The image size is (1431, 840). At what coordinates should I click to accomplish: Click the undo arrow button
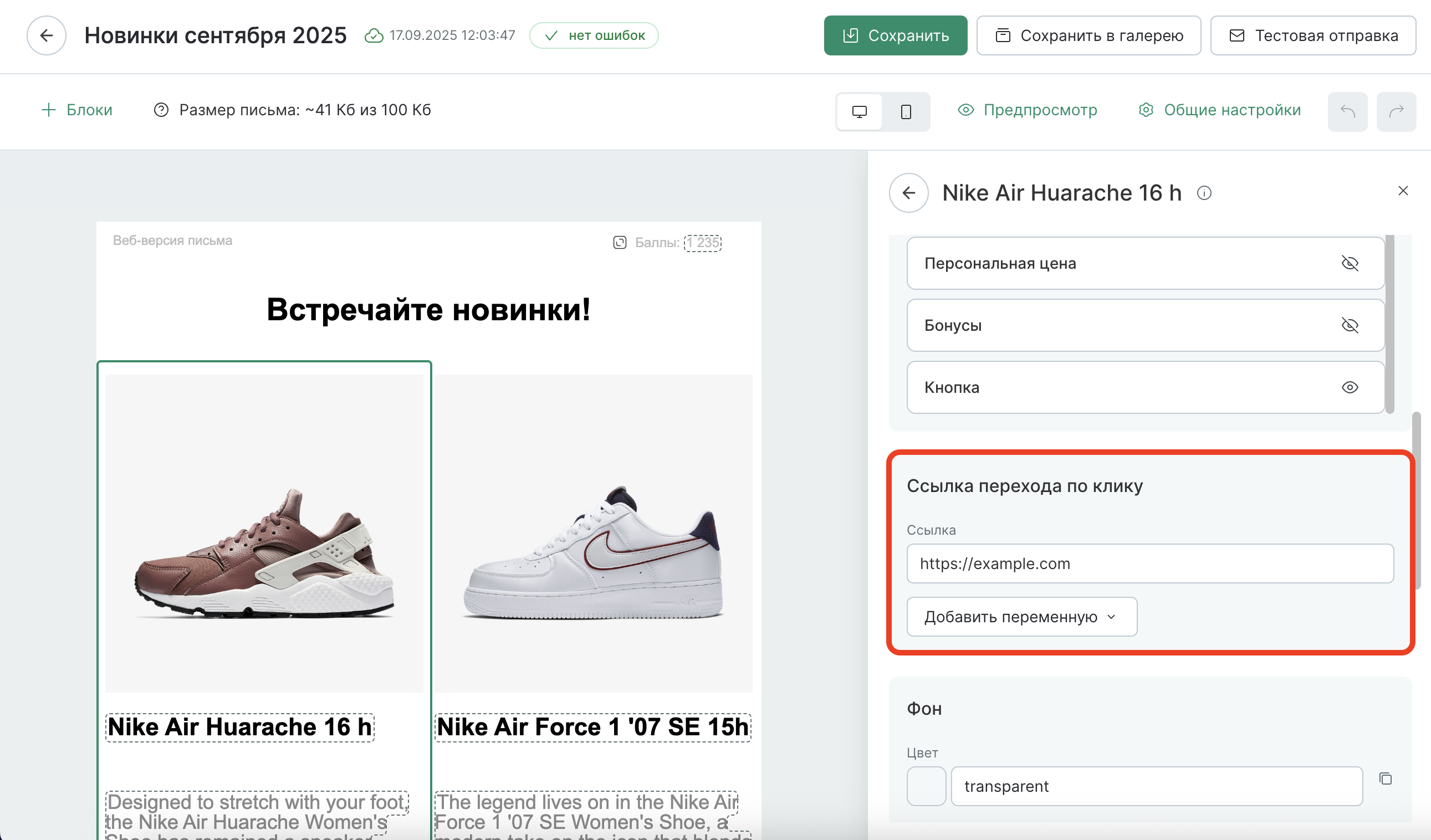click(1347, 111)
